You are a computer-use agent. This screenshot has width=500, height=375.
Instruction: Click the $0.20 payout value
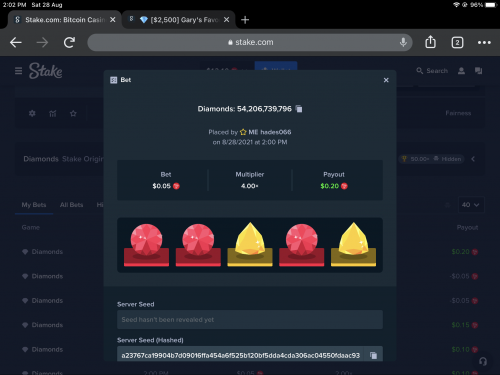pos(330,186)
